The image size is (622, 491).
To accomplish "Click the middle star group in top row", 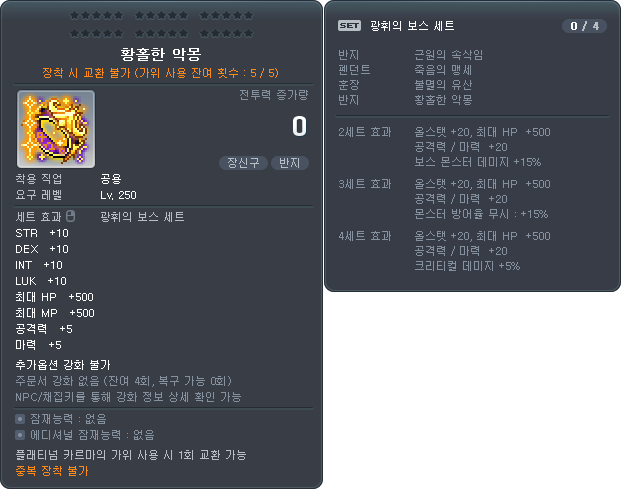I will [161, 15].
